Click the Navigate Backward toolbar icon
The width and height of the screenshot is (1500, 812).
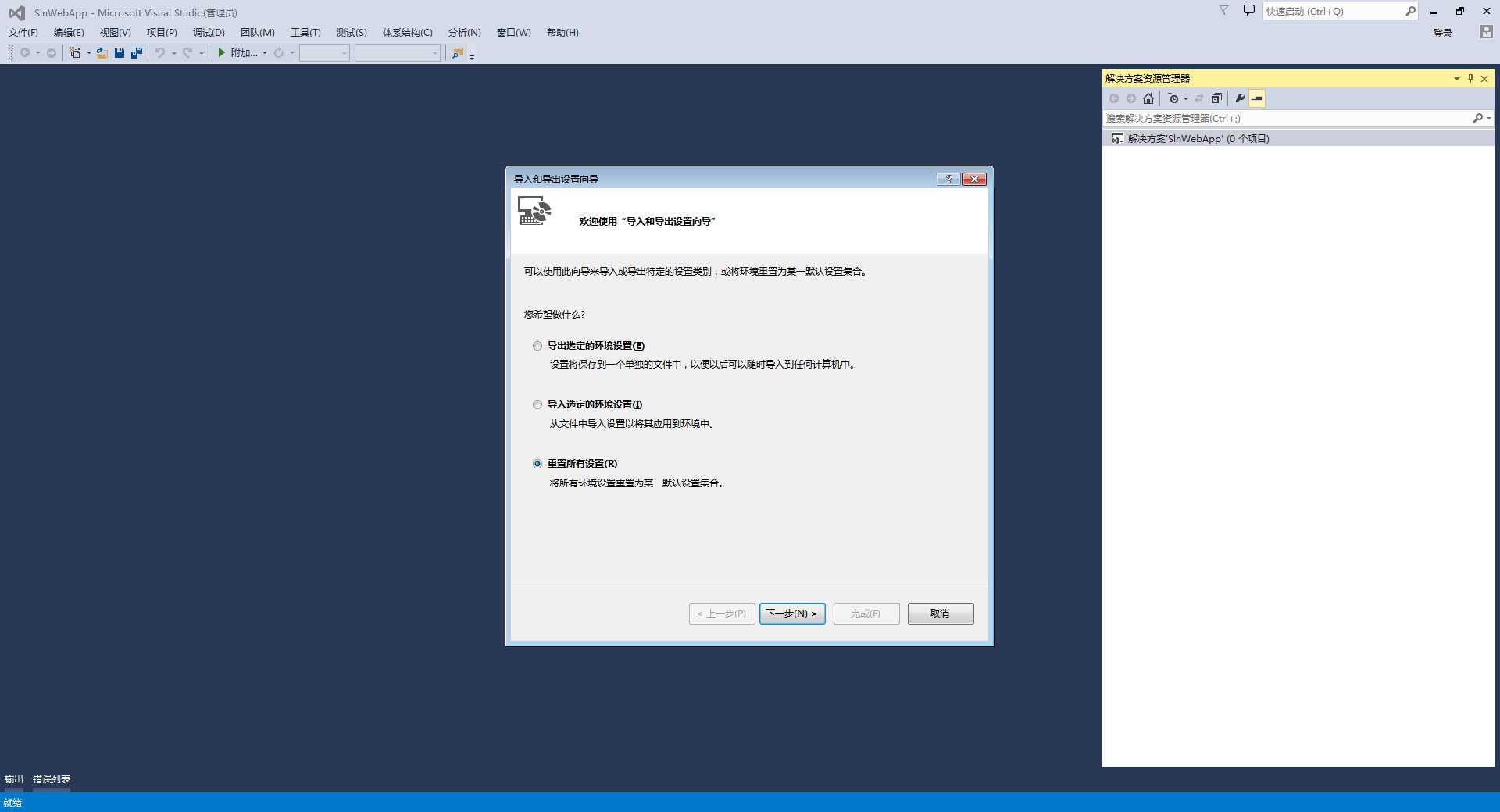tap(25, 52)
